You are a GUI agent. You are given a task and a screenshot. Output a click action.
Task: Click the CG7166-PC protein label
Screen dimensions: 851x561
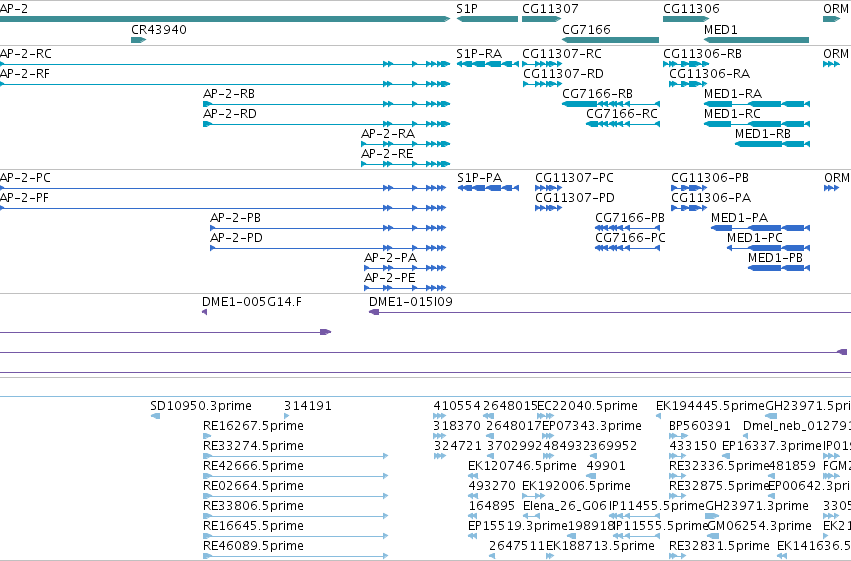[x=630, y=238]
